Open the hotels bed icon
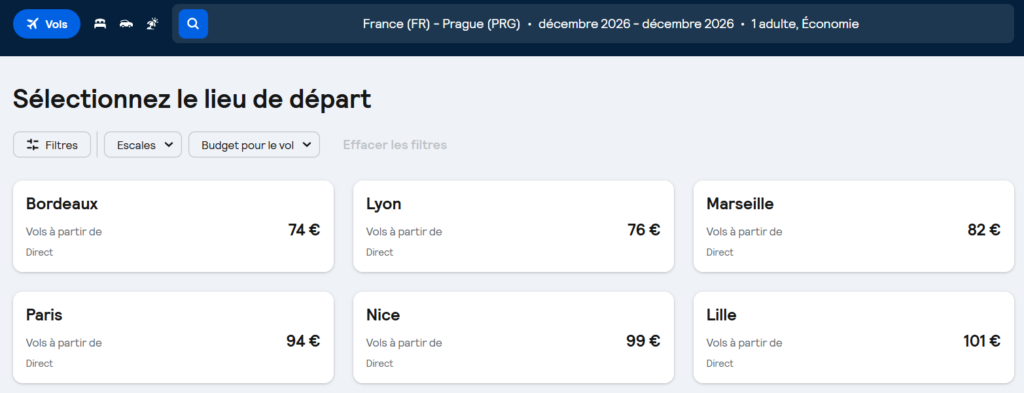 100,24
